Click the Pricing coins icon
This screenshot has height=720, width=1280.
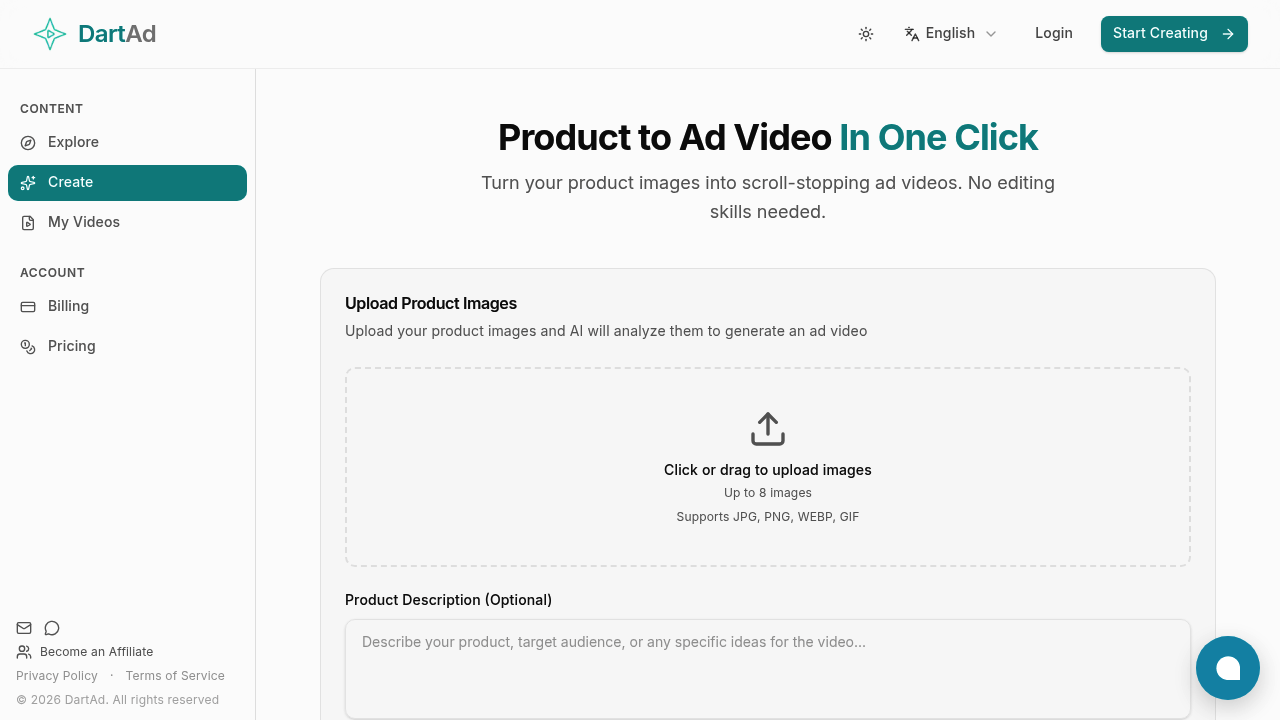[x=28, y=346]
